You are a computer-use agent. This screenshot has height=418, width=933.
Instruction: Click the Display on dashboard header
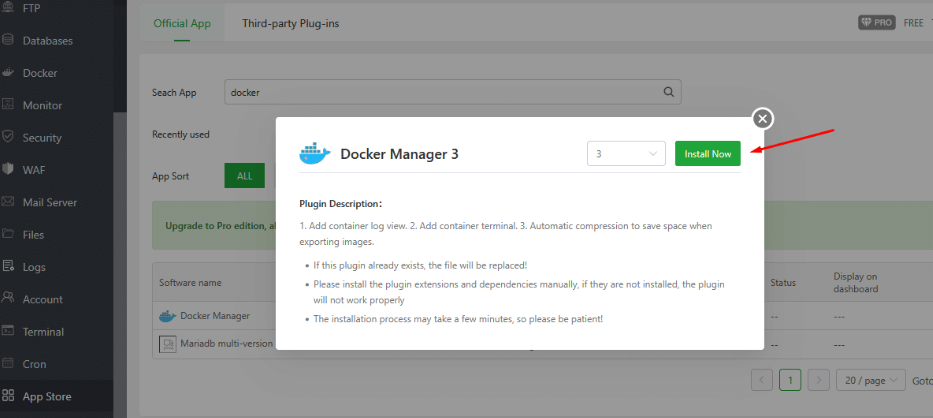pyautogui.click(x=856, y=282)
